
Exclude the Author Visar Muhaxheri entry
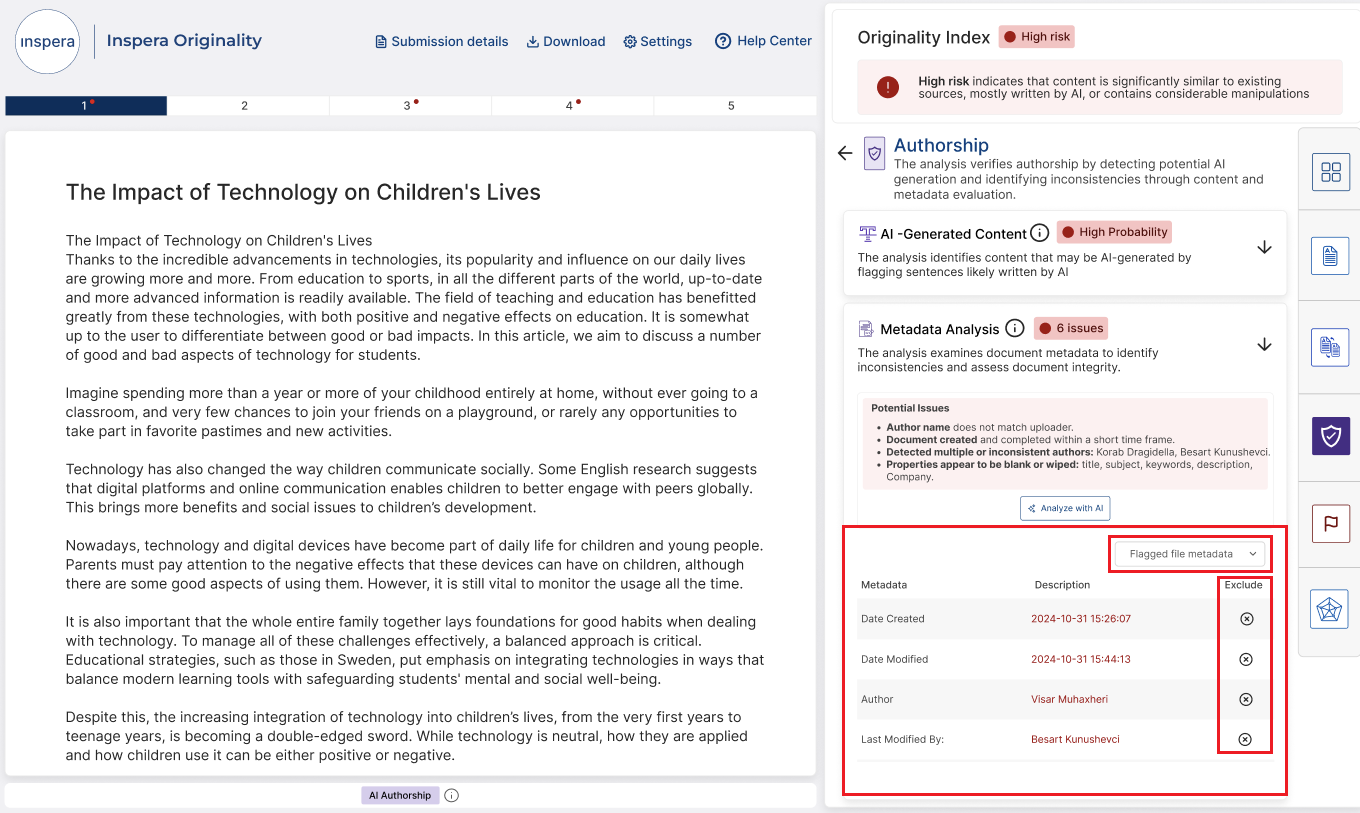click(x=1245, y=698)
